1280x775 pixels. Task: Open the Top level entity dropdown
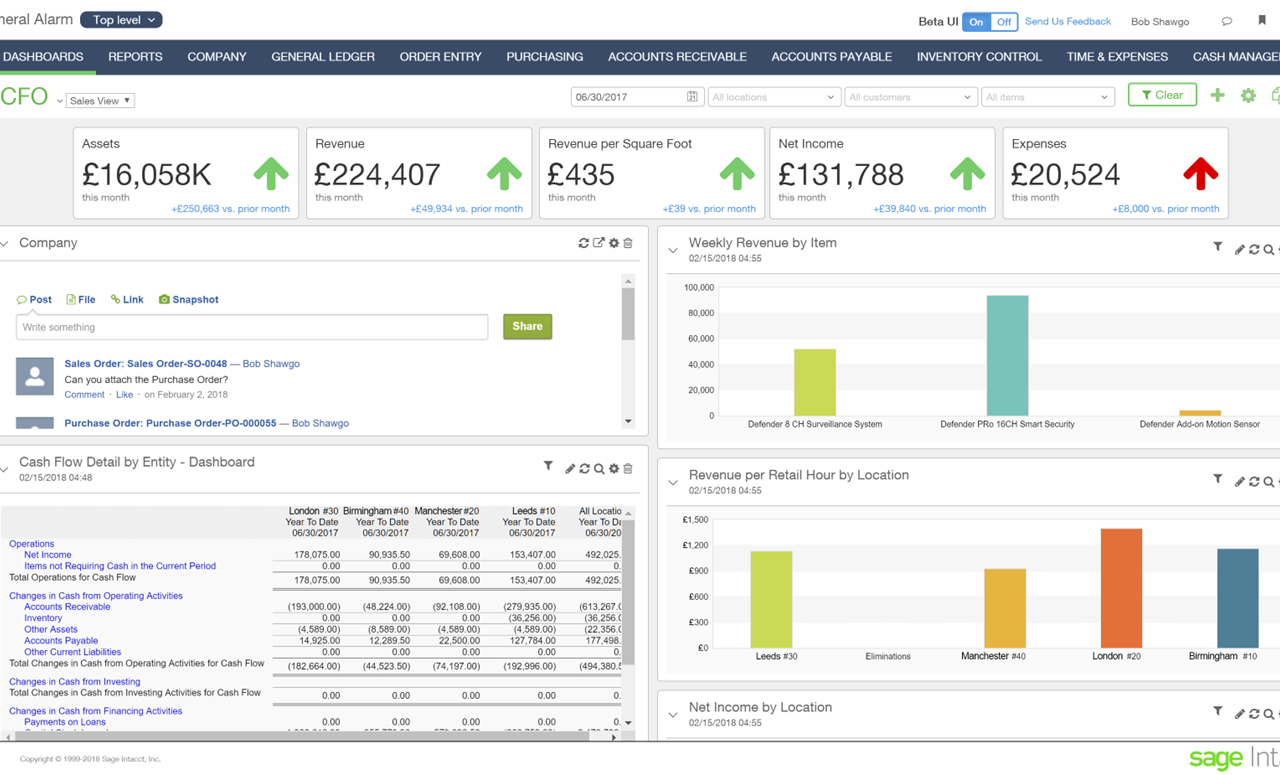click(x=122, y=20)
